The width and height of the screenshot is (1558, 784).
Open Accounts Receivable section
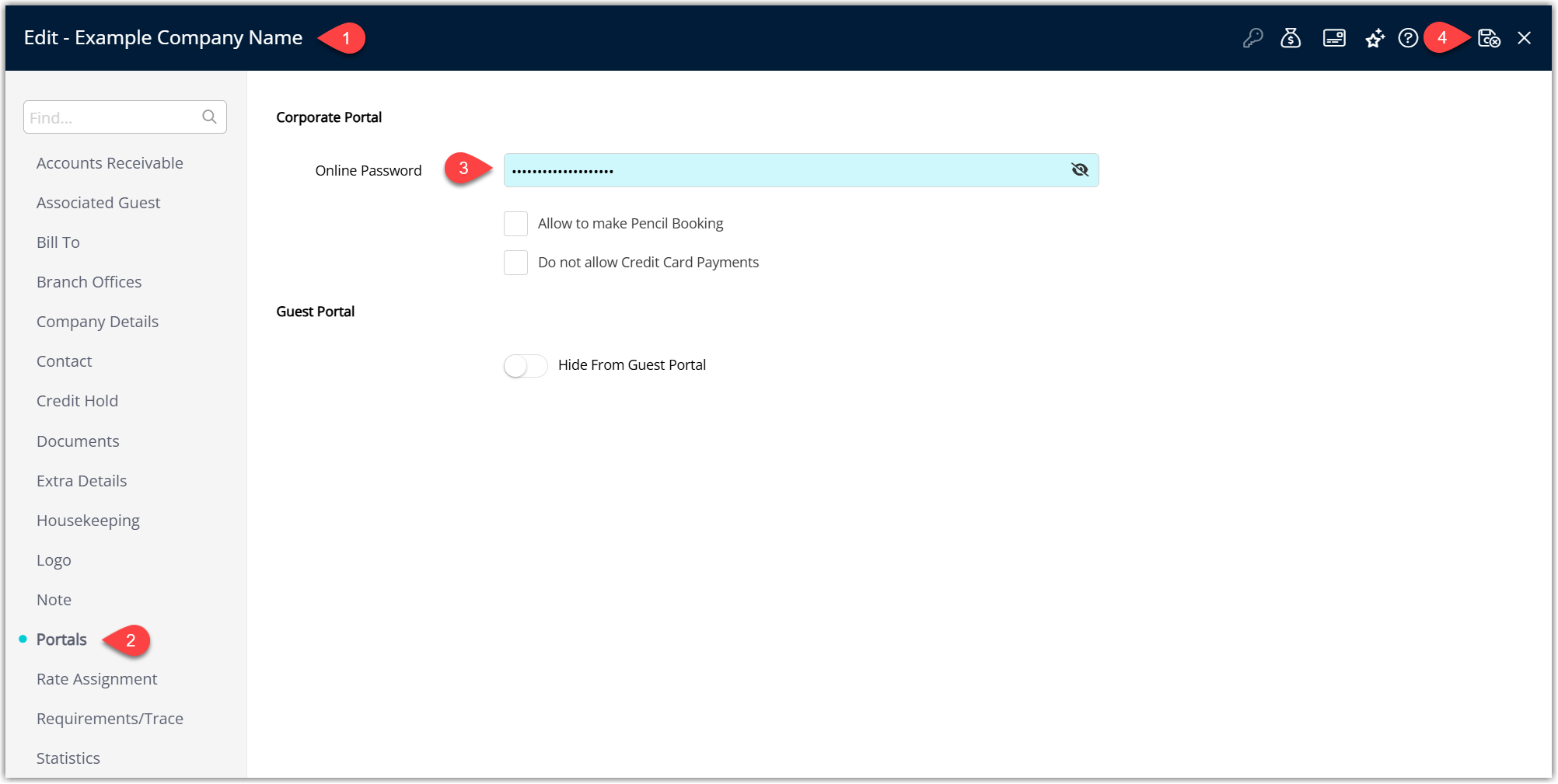pyautogui.click(x=110, y=163)
